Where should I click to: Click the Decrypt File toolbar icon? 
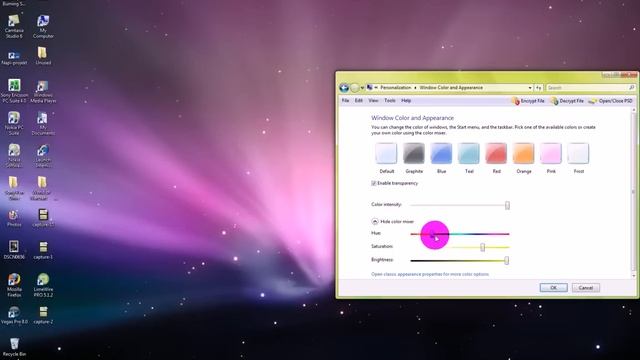(567, 100)
